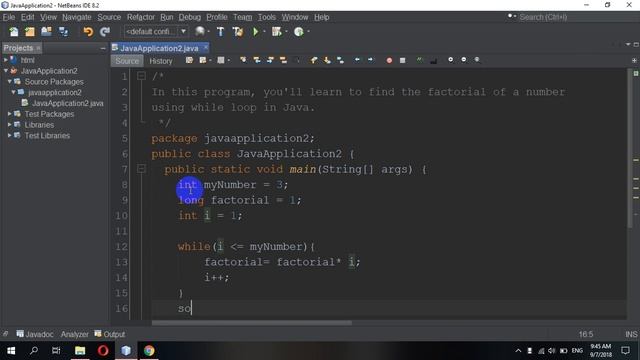Click the Last Edit icon in editor toolbar
Screen dimensions: 640x360
pos(189,60)
